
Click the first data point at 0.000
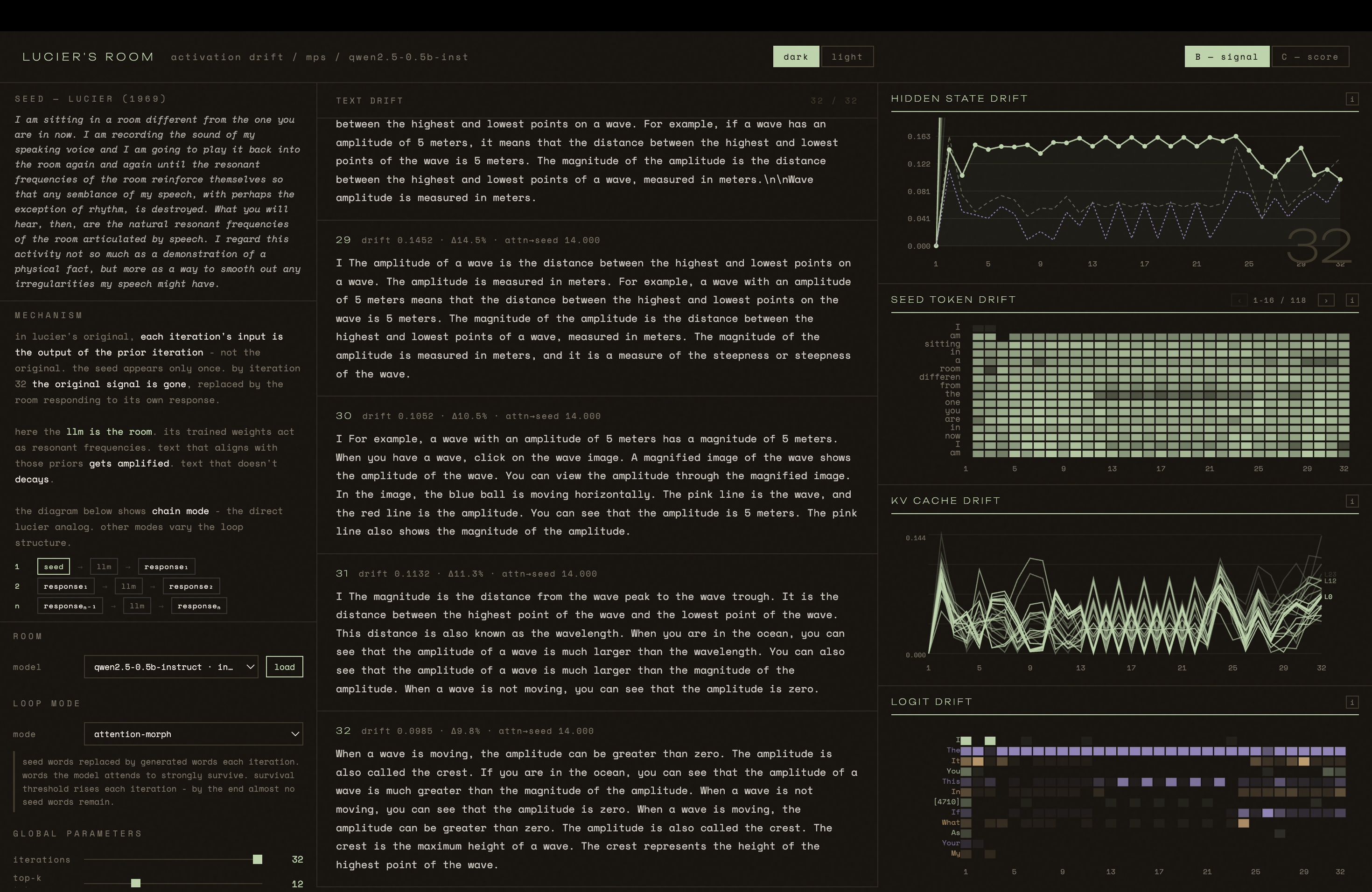pos(936,246)
